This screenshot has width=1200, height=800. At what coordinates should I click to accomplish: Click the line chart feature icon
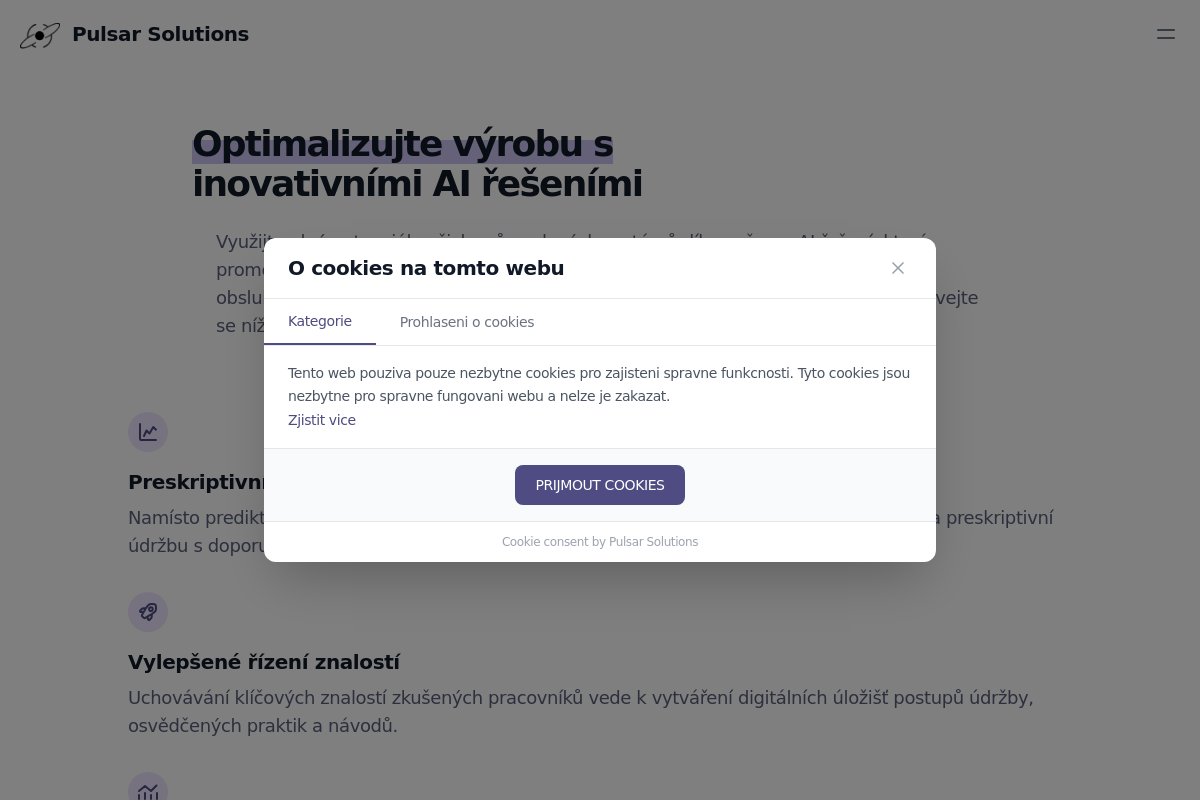click(x=148, y=432)
